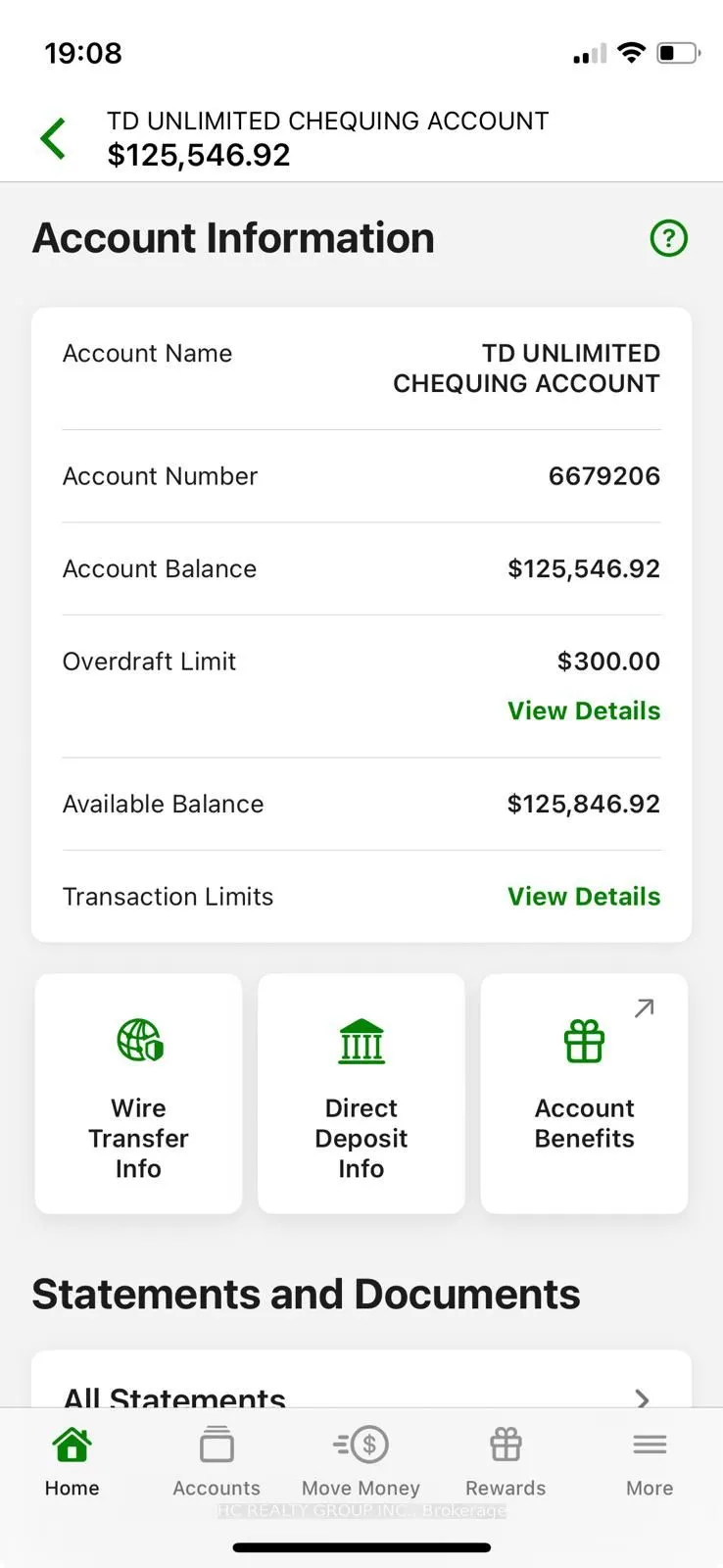The width and height of the screenshot is (723, 1568).
Task: Select the account number 6679206
Action: tap(603, 476)
